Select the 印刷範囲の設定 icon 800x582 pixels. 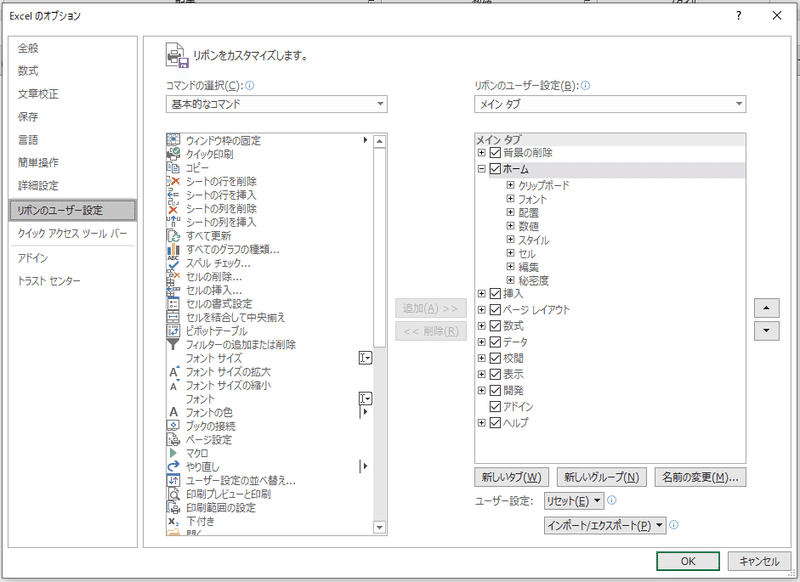click(x=173, y=507)
